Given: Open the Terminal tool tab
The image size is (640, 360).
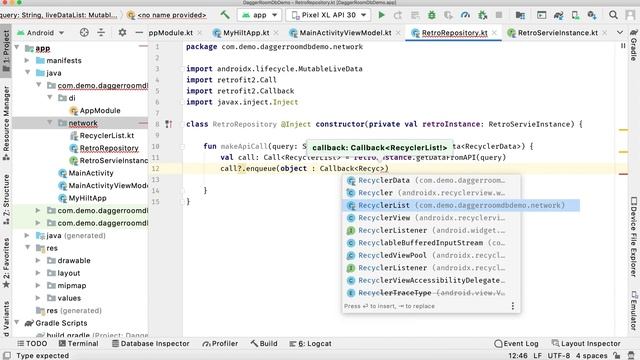Looking at the screenshot, I should (x=78, y=344).
